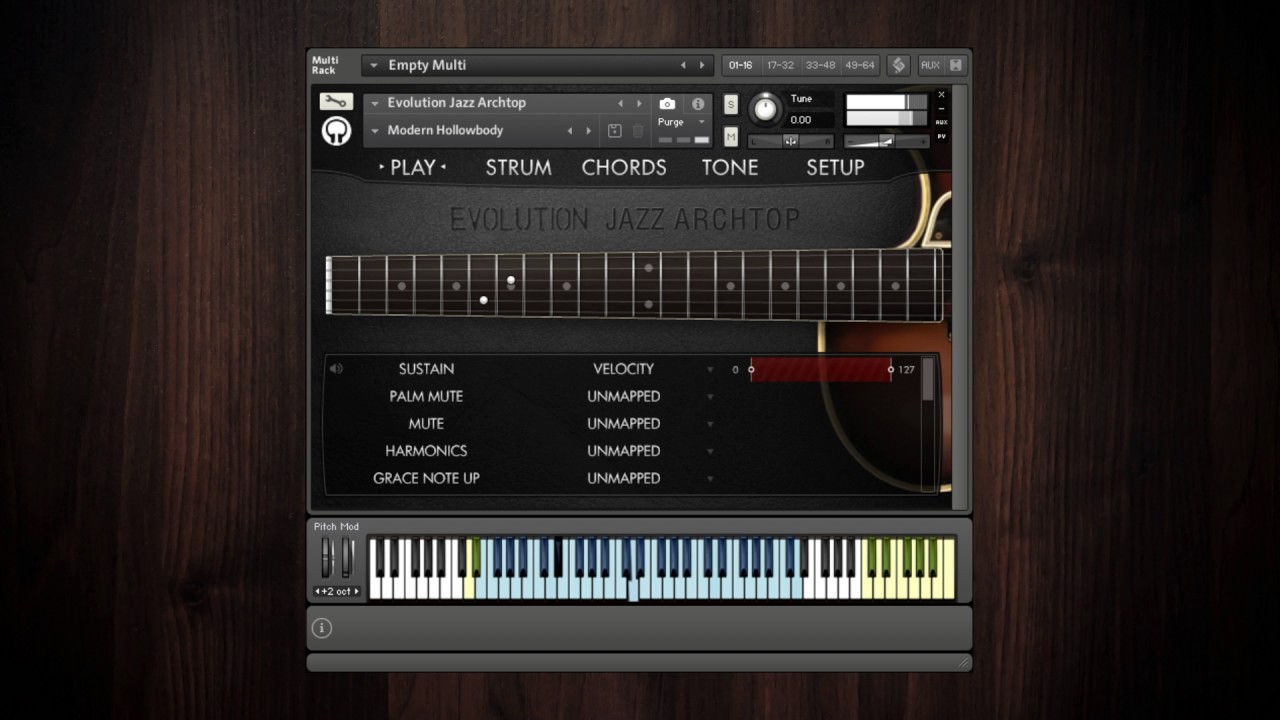This screenshot has height=720, width=1280.
Task: Expand the Evolution Jazz Archtop instrument dropdown
Action: point(375,103)
